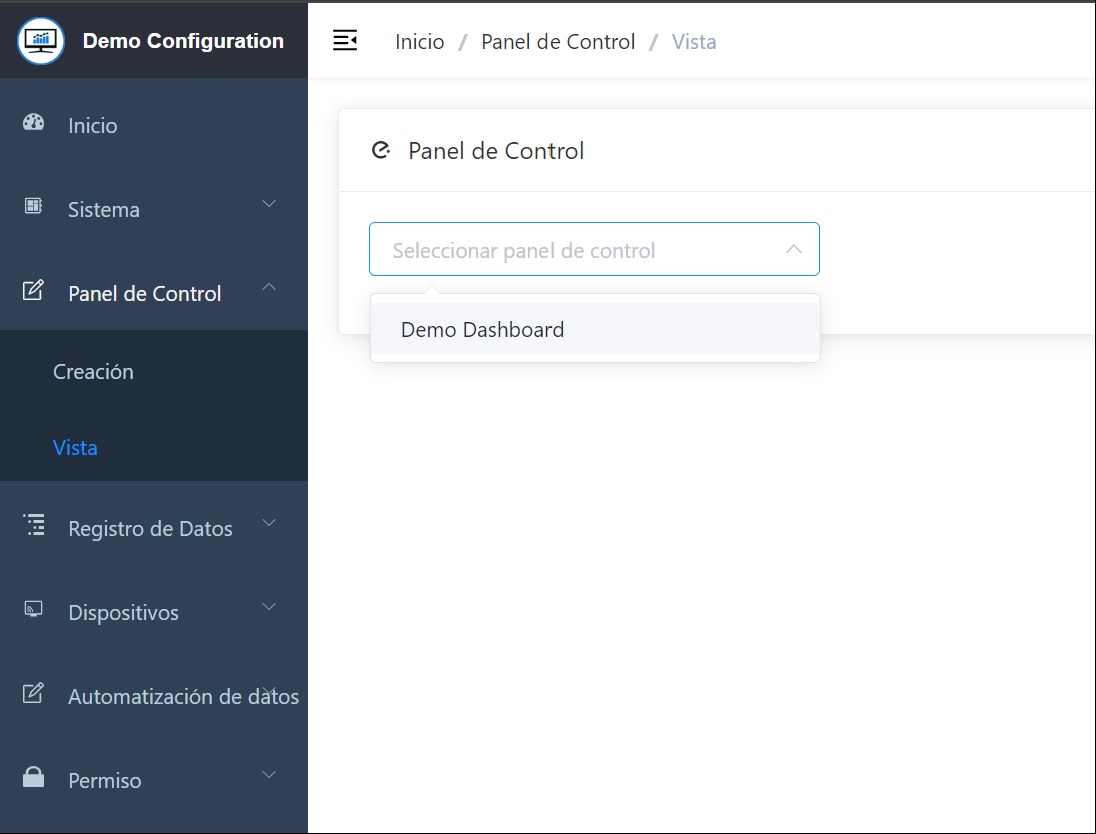Viewport: 1096px width, 834px height.
Task: Click the Panel de Control edit icon
Action: point(34,291)
